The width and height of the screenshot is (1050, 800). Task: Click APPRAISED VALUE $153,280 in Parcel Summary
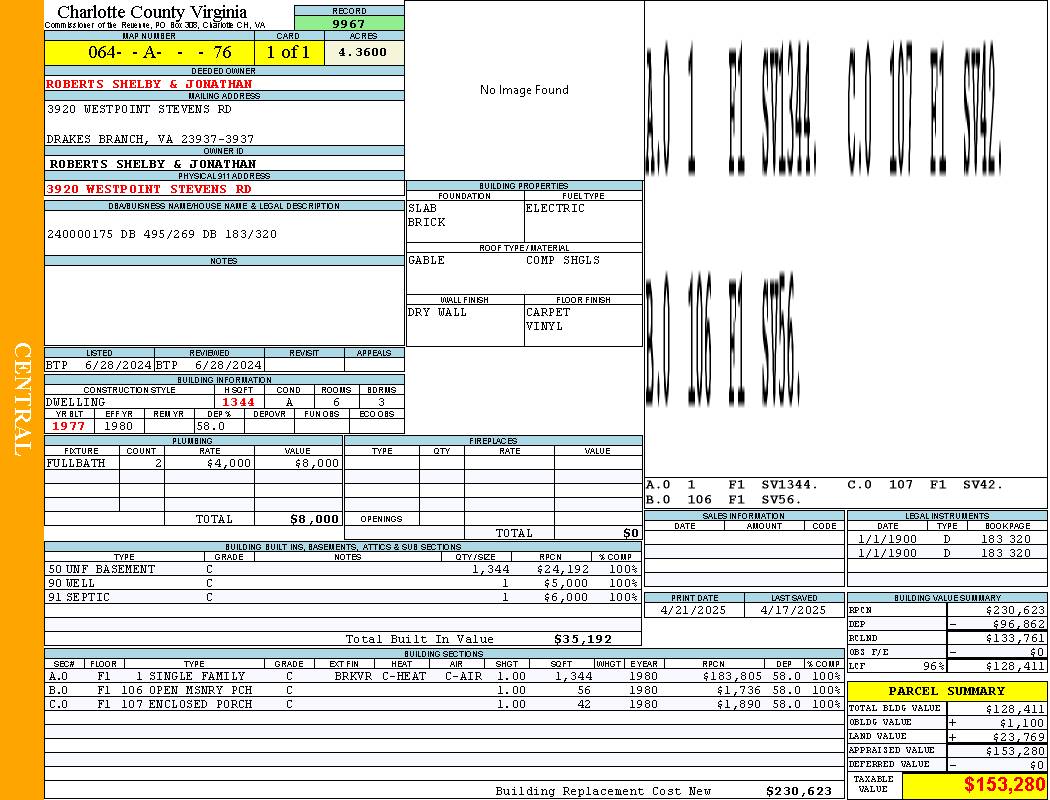tap(1015, 751)
